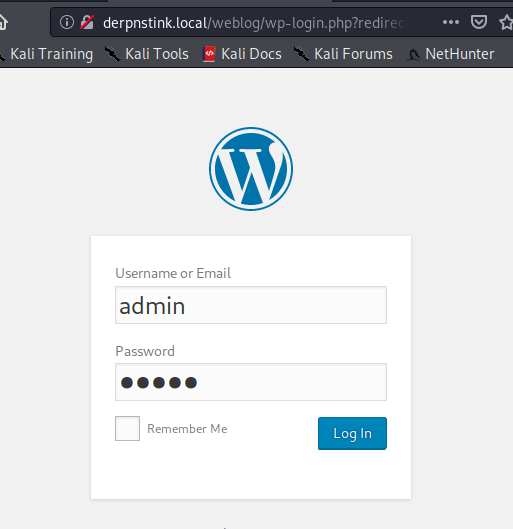
Task: Click the insecure connection padlock icon
Action: [87, 22]
